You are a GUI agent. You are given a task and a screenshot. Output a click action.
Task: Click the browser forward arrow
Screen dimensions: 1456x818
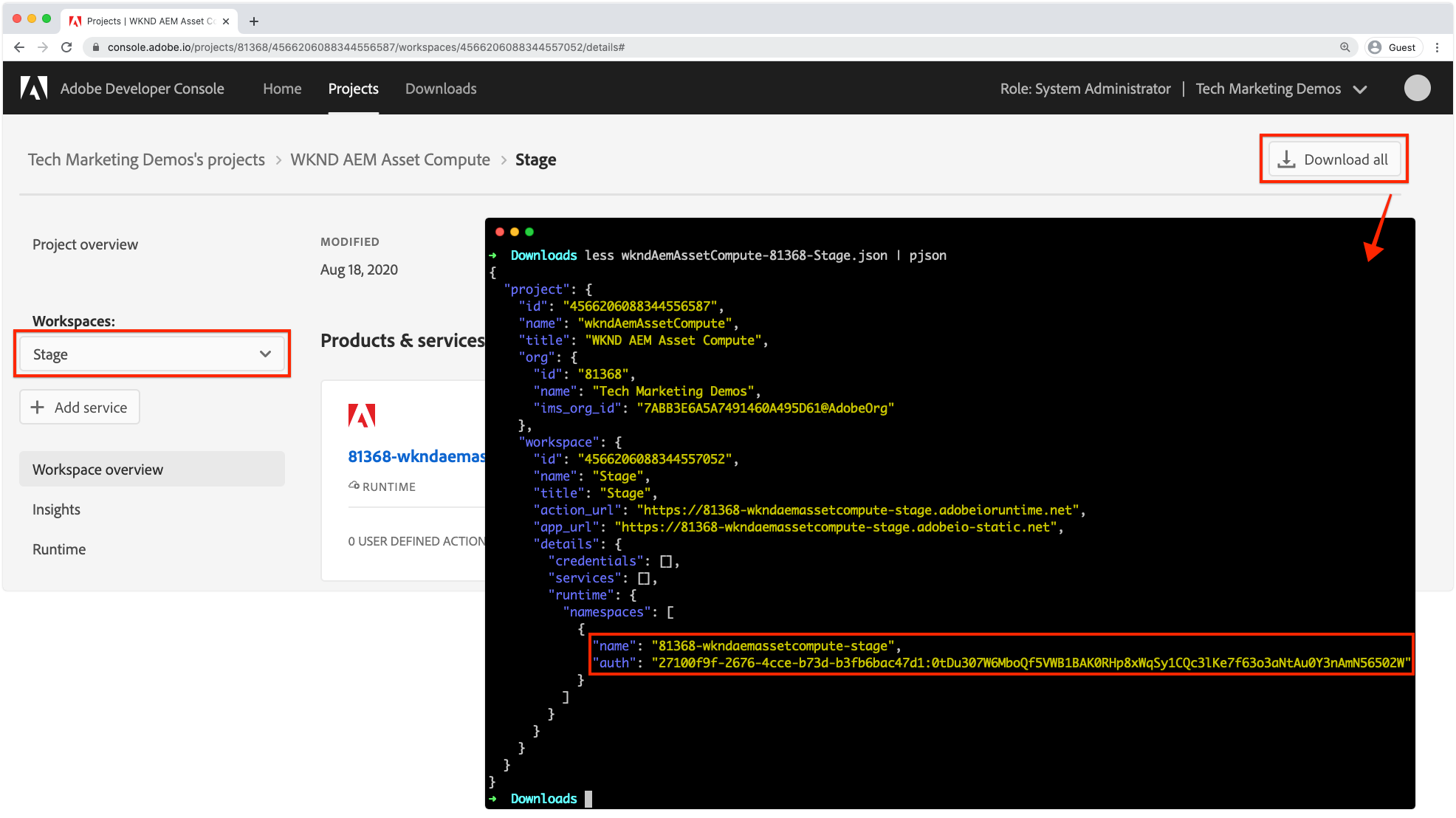pyautogui.click(x=43, y=47)
